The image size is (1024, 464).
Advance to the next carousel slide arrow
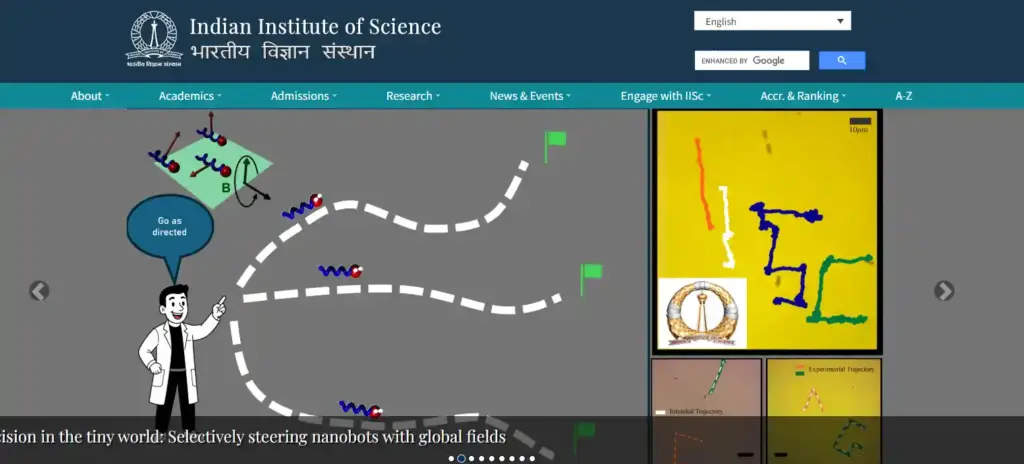tap(943, 291)
